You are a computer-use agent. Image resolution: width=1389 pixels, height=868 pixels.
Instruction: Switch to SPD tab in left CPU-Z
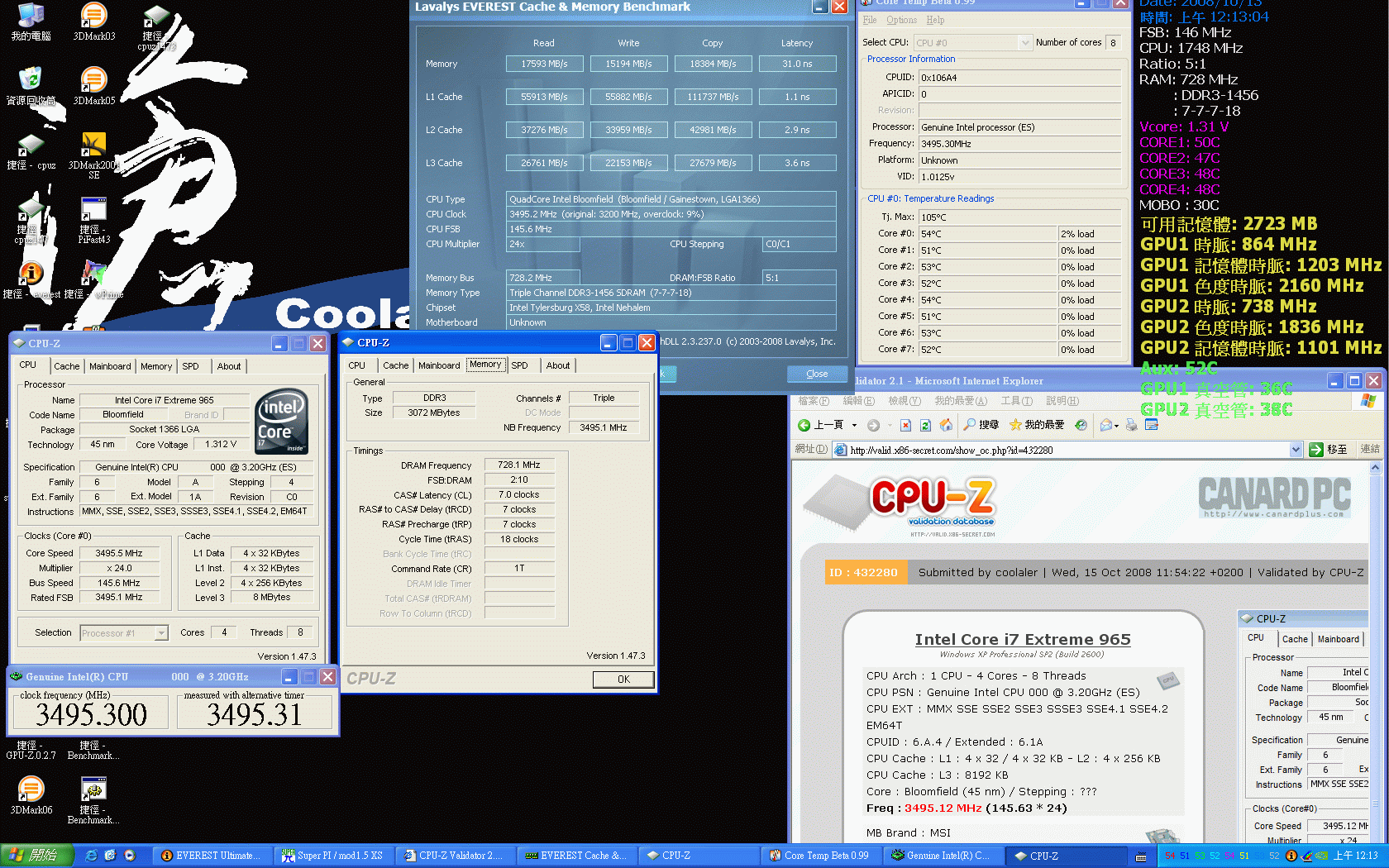190,366
